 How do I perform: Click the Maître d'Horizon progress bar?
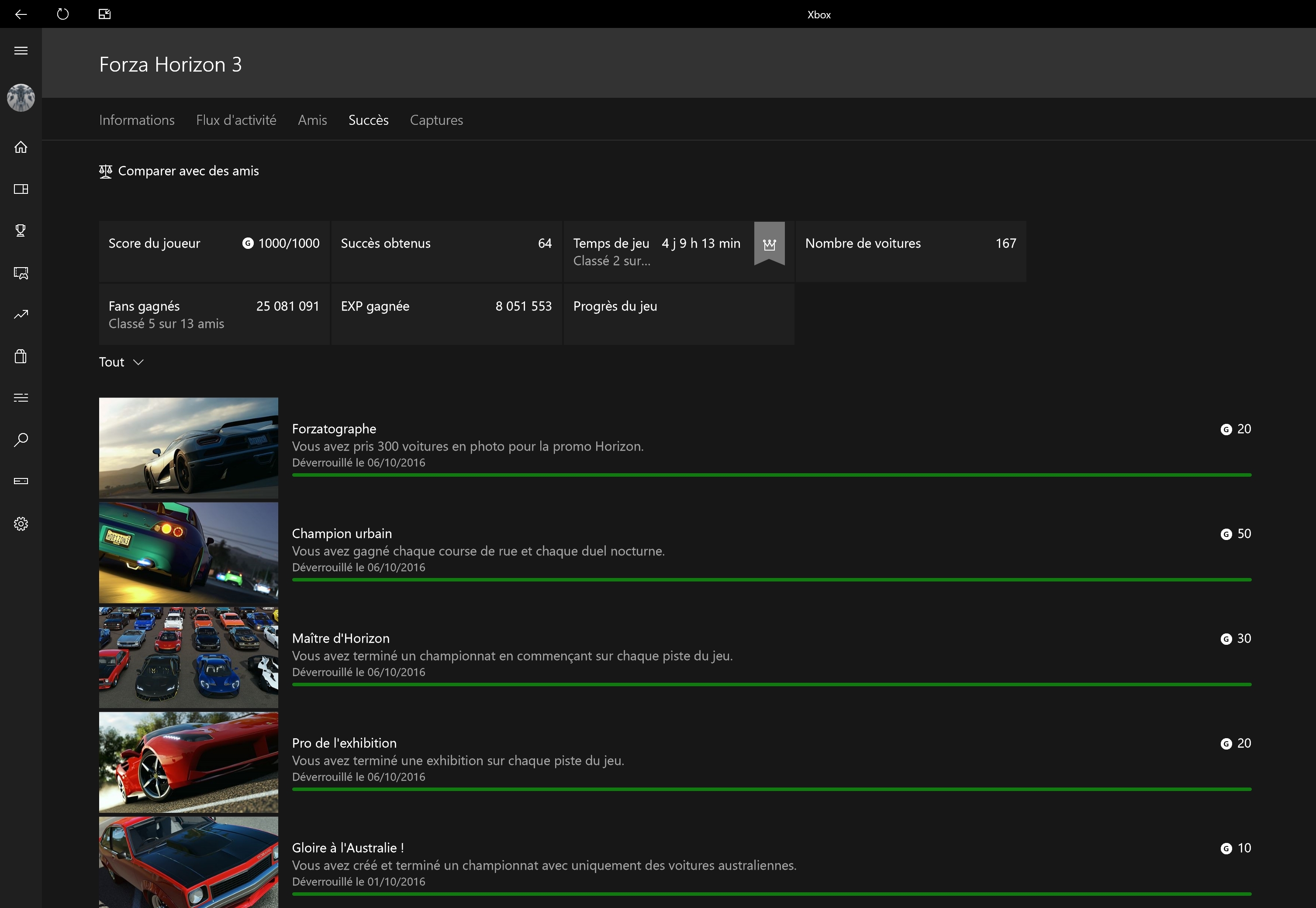(x=771, y=684)
